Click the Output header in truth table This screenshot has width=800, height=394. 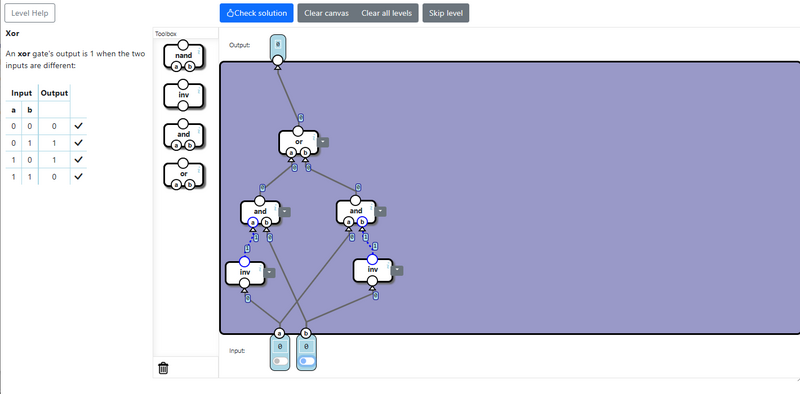[55, 93]
